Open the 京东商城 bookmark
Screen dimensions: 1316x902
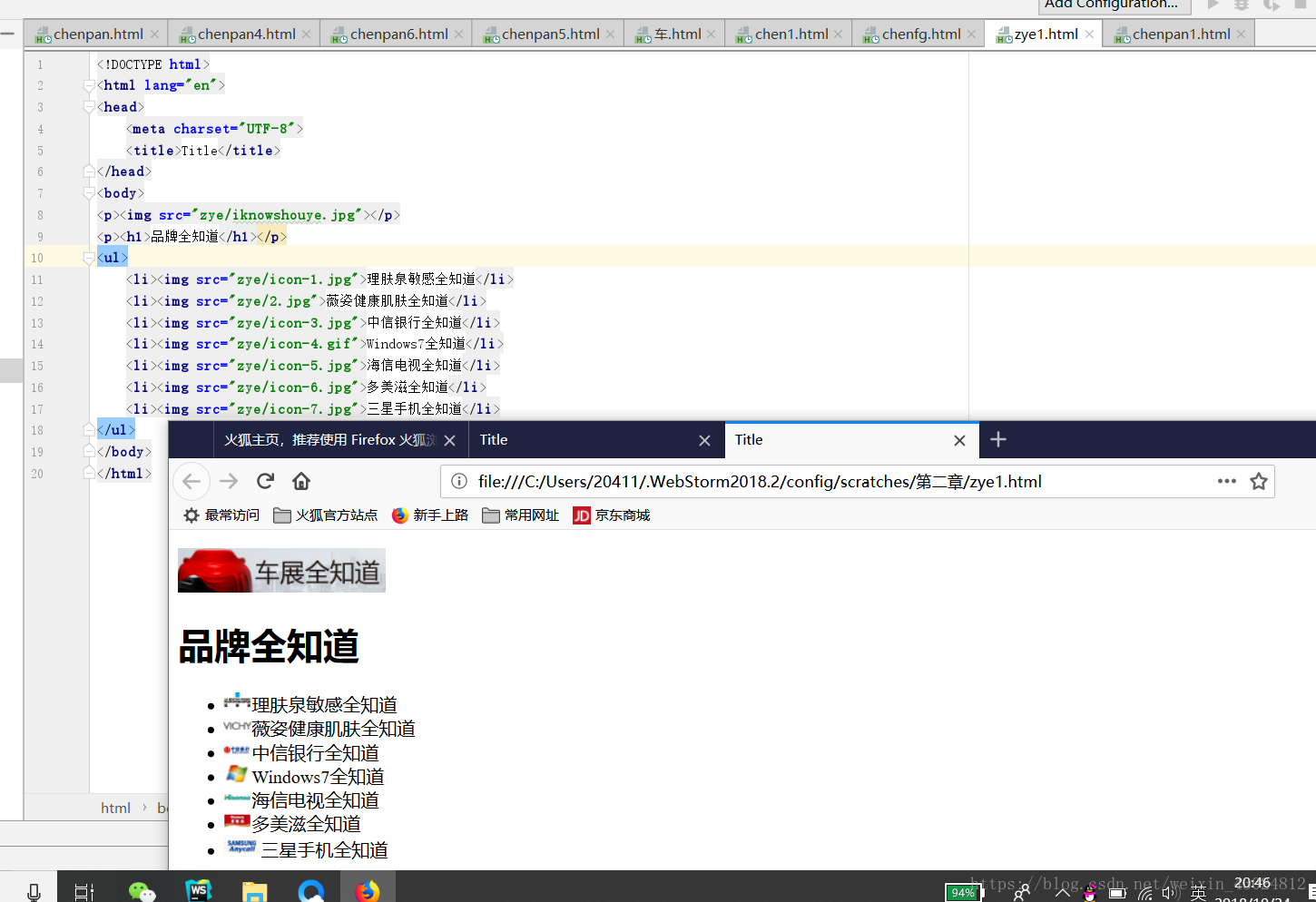(612, 515)
